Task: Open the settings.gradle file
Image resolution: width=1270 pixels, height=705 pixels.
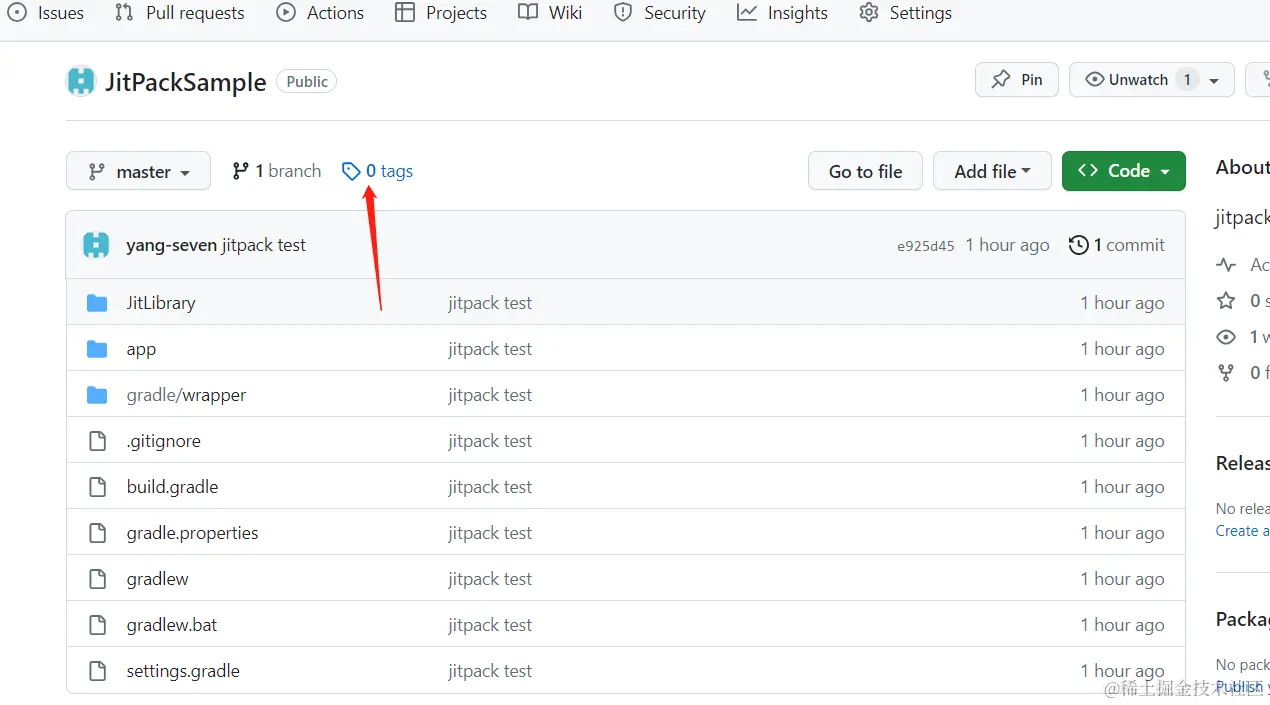Action: tap(183, 671)
